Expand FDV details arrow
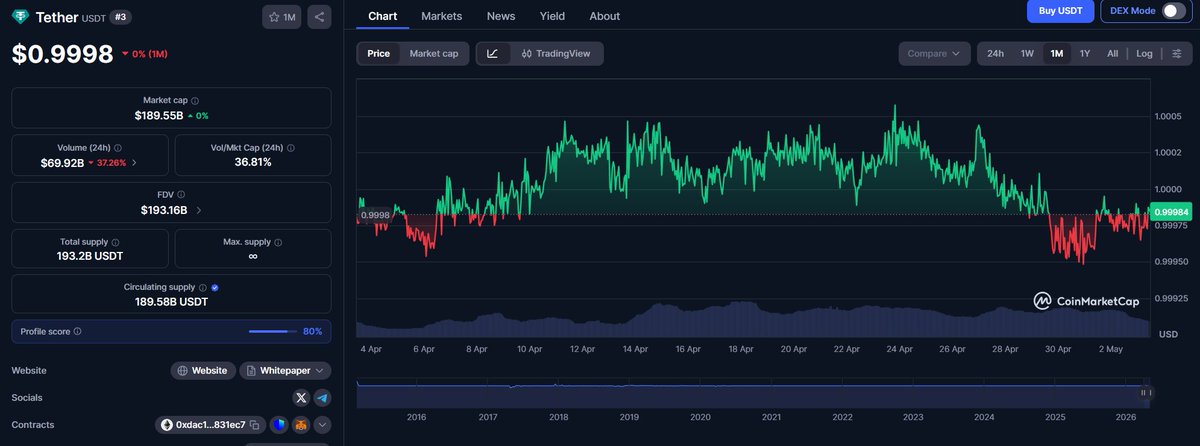The height and width of the screenshot is (446, 1200). pyautogui.click(x=198, y=210)
